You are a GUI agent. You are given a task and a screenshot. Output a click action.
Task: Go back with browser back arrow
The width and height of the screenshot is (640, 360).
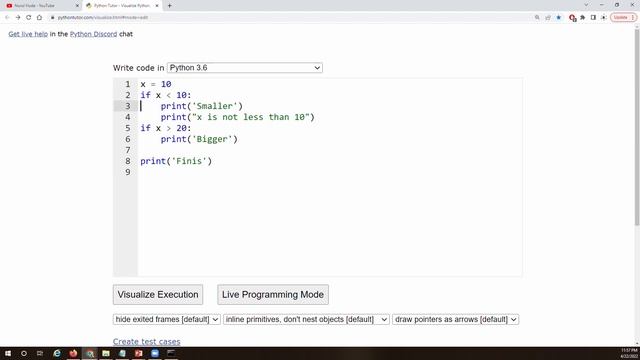(x=7, y=18)
